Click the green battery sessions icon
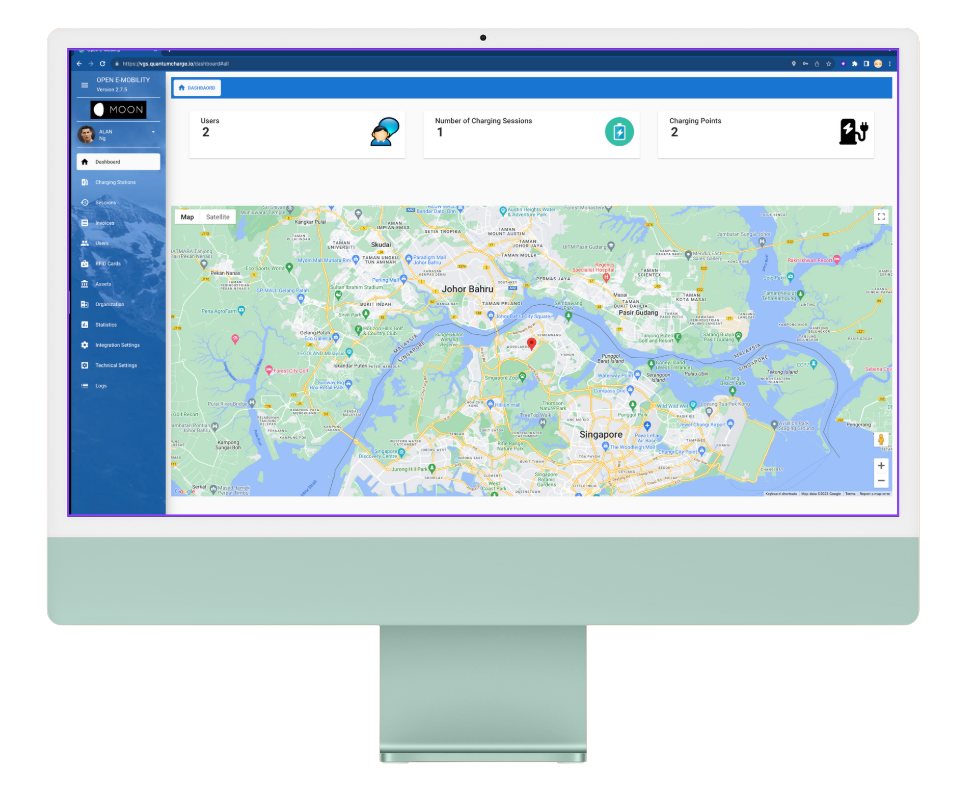 coord(619,131)
